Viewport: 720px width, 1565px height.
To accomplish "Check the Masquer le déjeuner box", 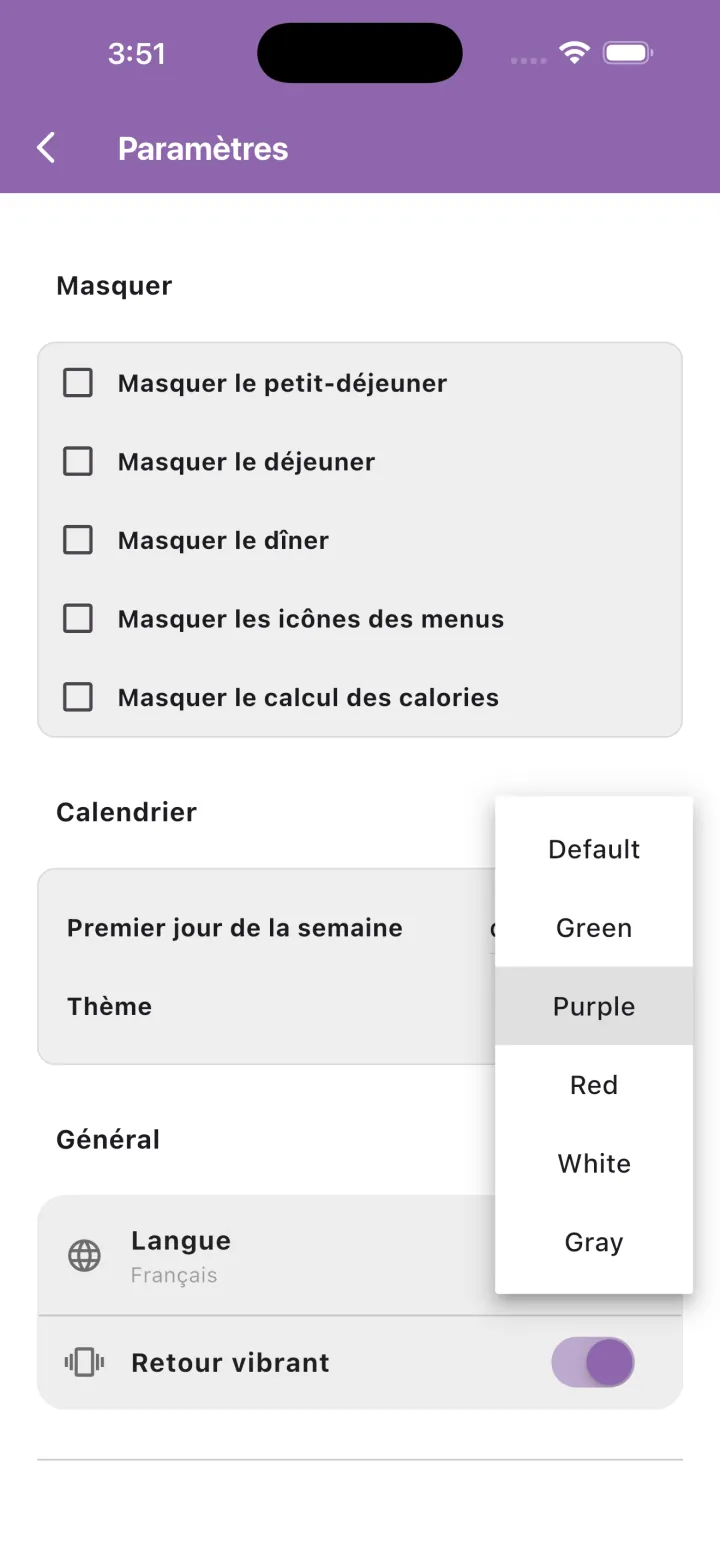I will coord(78,461).
